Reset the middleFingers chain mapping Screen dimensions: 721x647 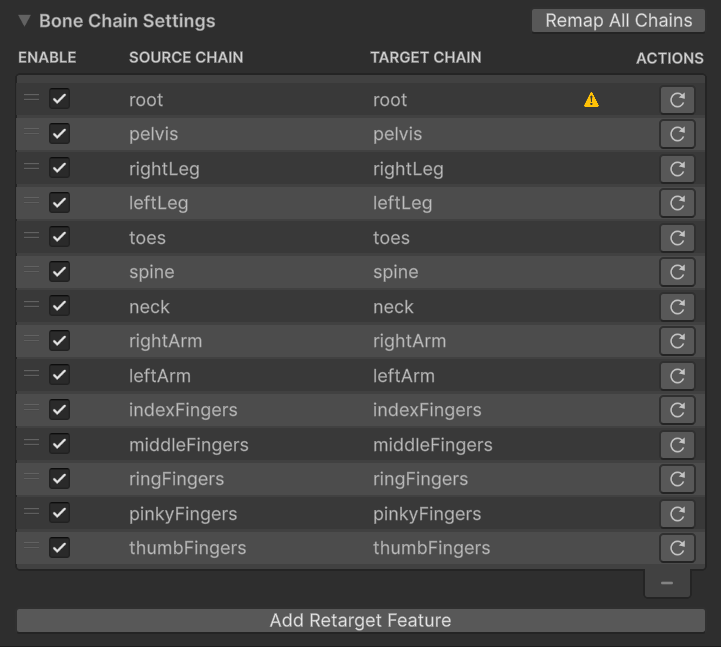tap(677, 445)
